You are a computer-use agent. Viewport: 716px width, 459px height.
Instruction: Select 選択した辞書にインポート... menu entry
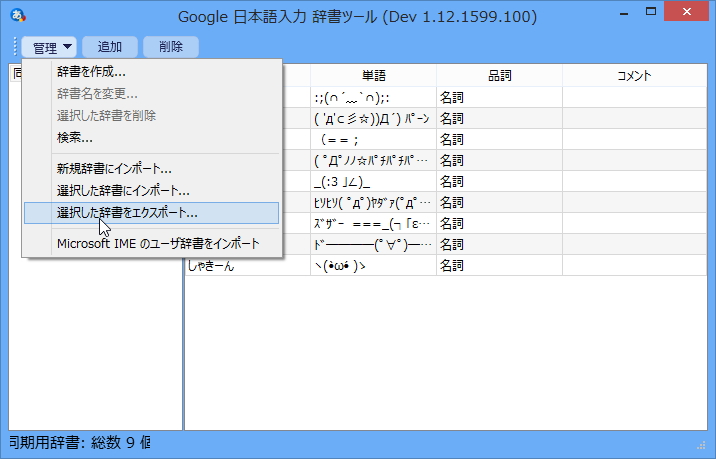[152, 190]
